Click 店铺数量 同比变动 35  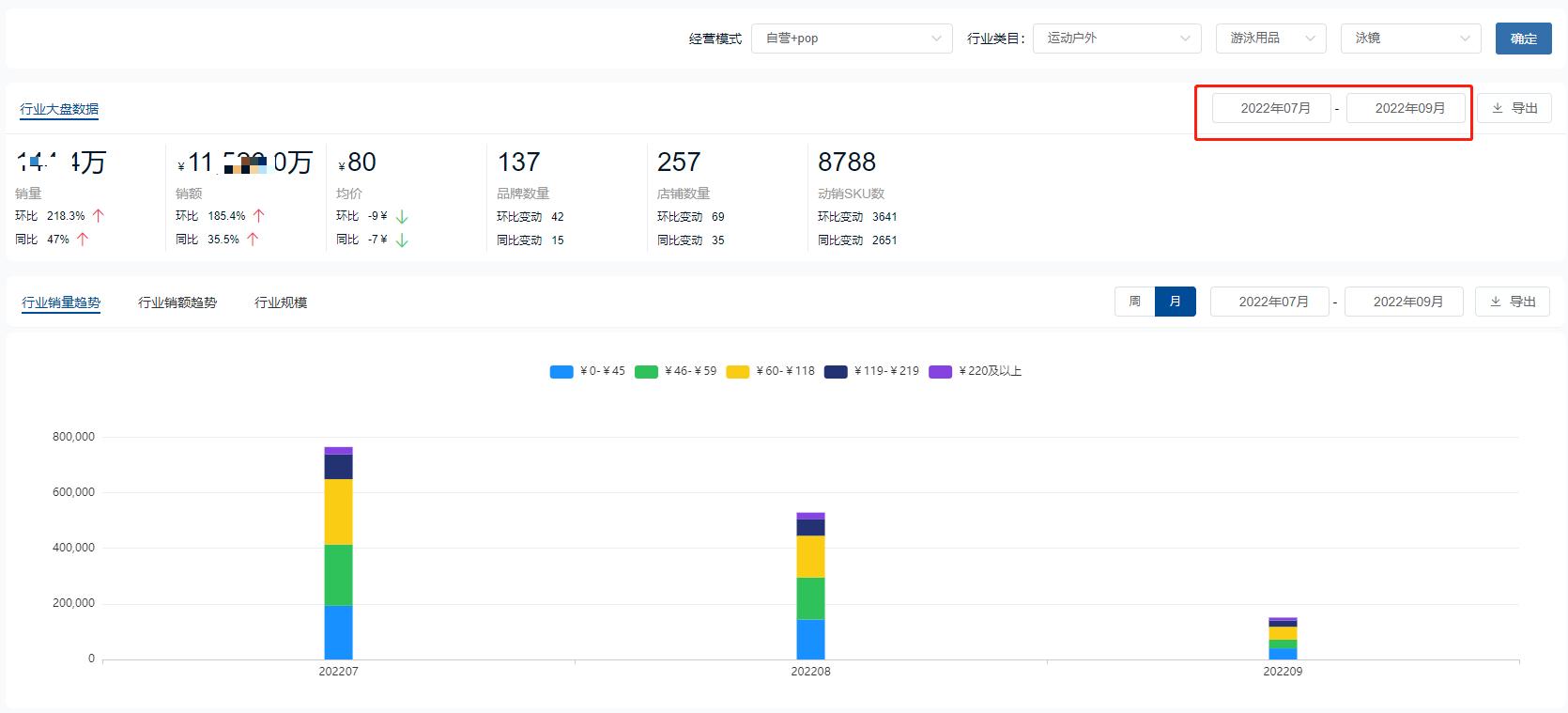718,240
